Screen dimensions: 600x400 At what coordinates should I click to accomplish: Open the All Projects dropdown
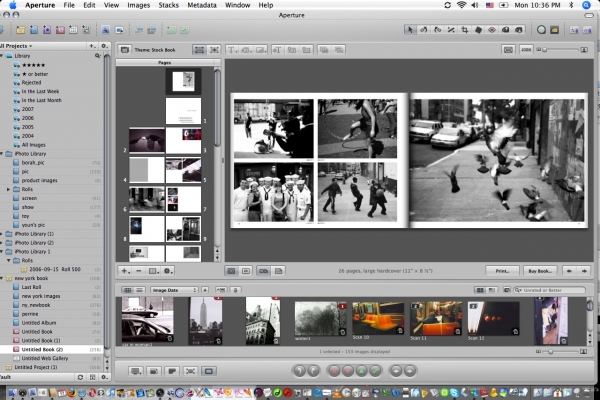tap(16, 46)
